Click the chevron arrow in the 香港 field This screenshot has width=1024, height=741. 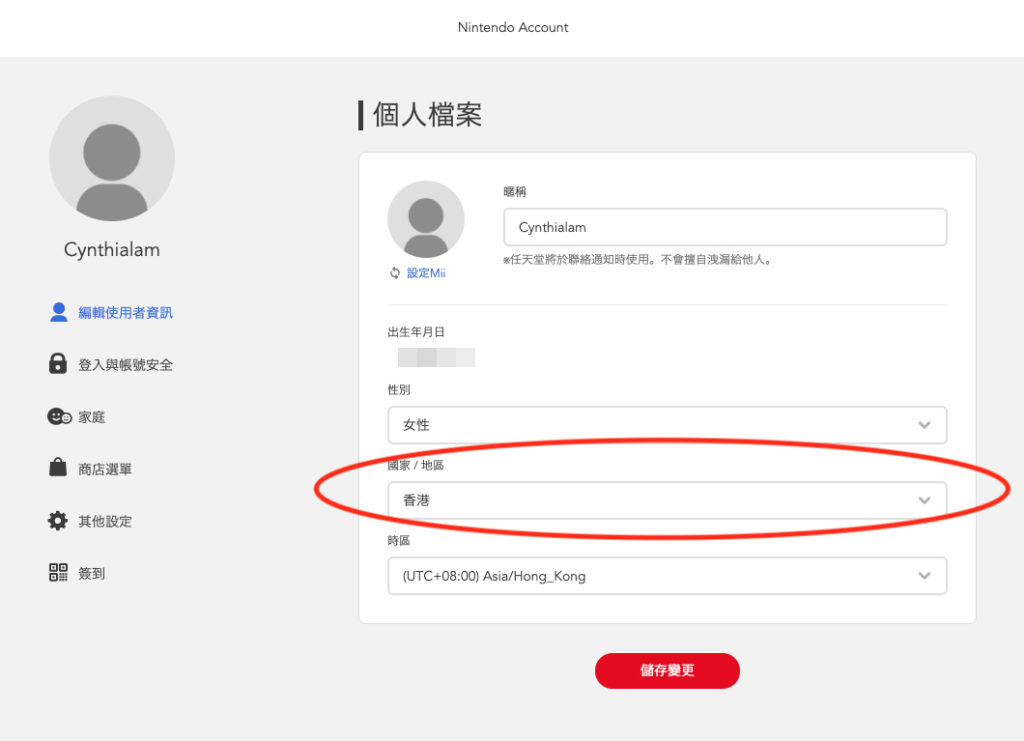pos(924,501)
